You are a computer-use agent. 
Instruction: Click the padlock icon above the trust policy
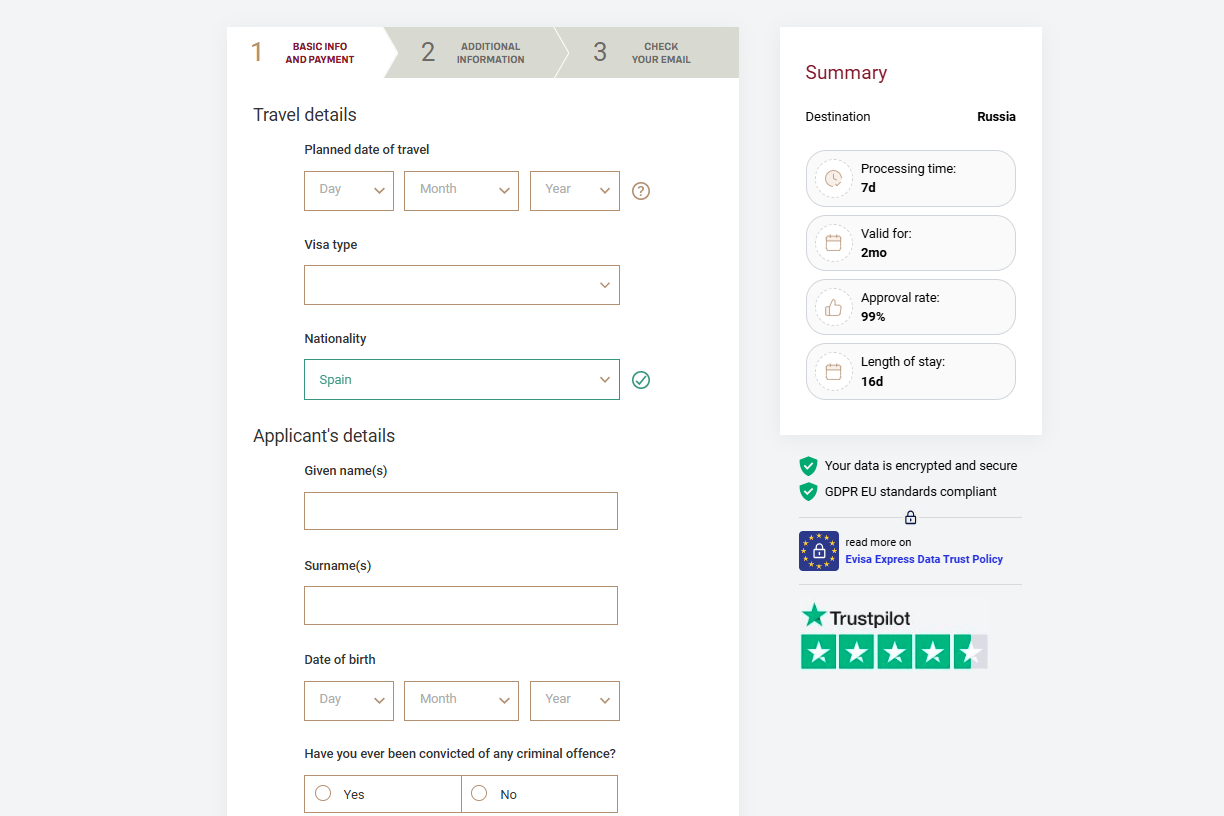pyautogui.click(x=910, y=517)
